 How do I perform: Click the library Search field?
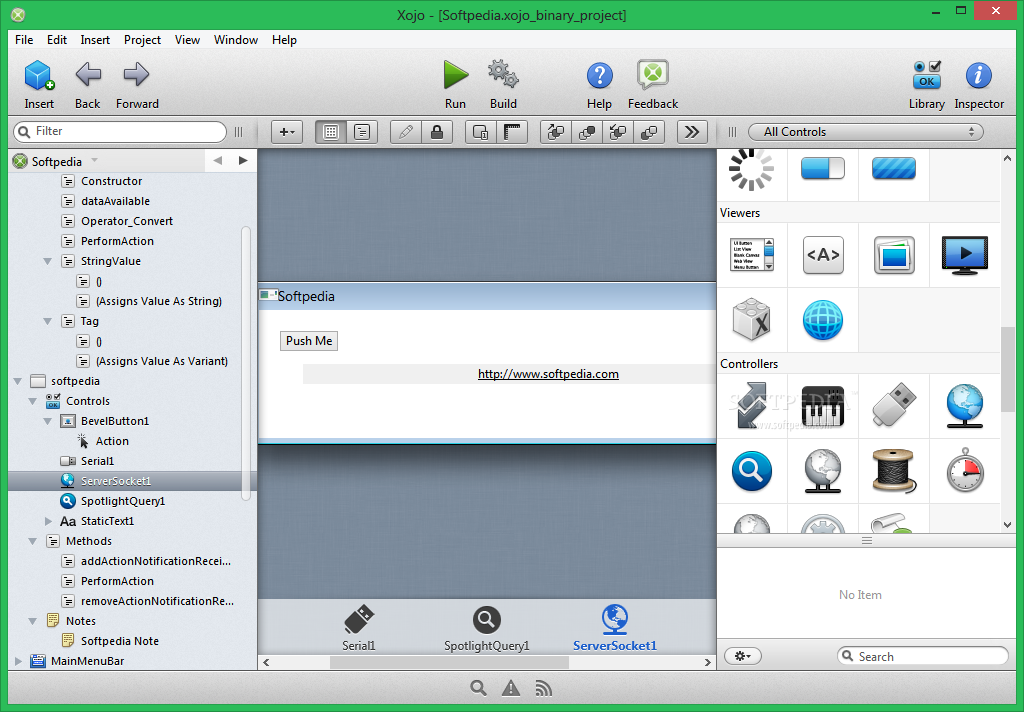pos(923,656)
